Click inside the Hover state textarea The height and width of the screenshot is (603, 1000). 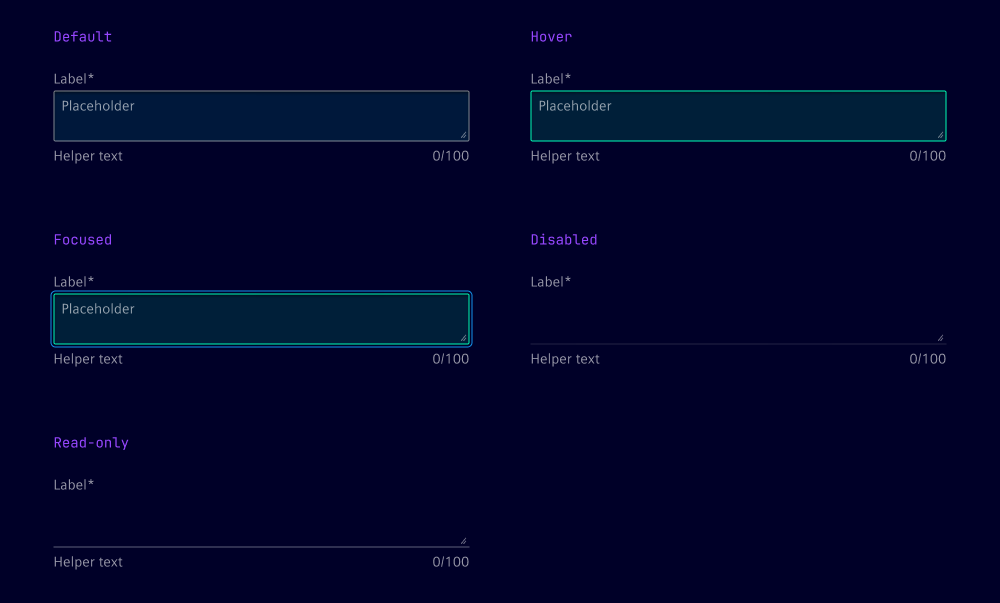click(x=737, y=117)
